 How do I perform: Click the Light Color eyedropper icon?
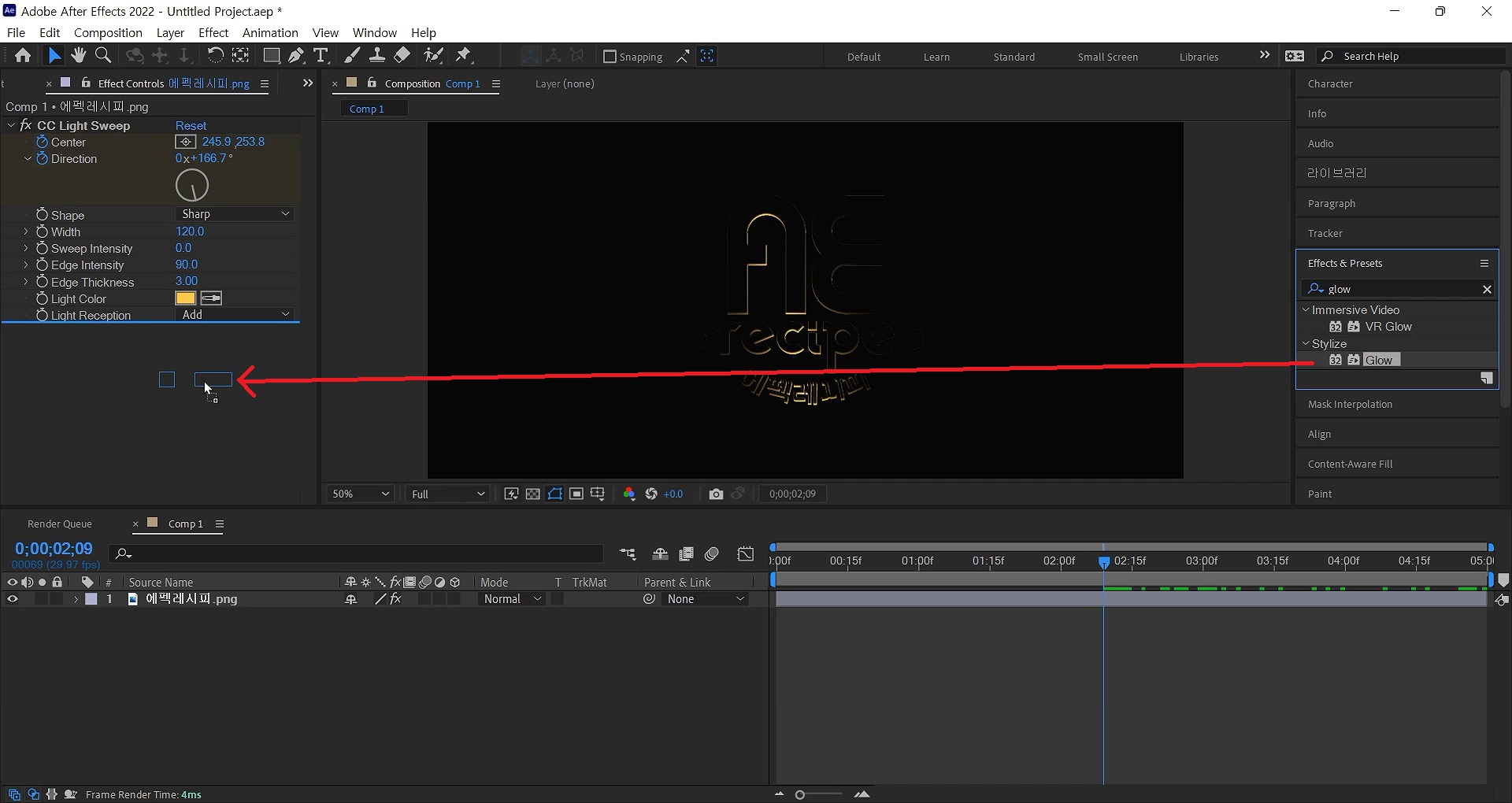(211, 298)
